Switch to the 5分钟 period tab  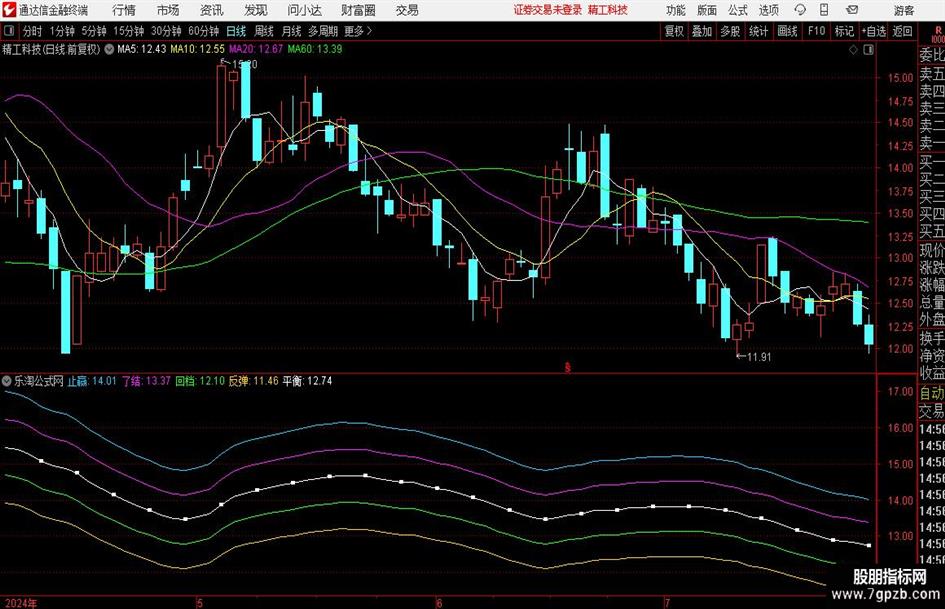pos(93,31)
